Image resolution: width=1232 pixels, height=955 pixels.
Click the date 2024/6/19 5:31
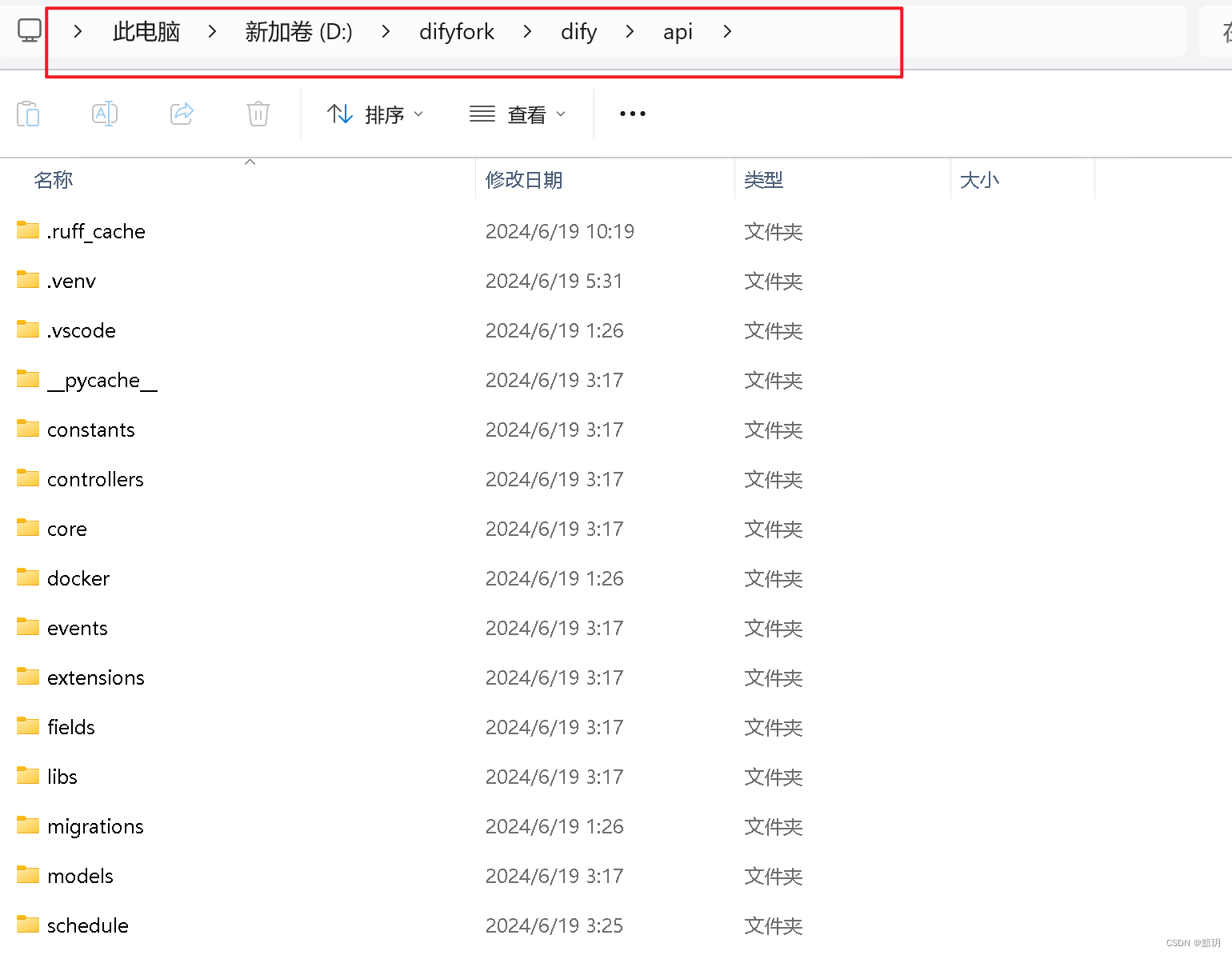[554, 282]
